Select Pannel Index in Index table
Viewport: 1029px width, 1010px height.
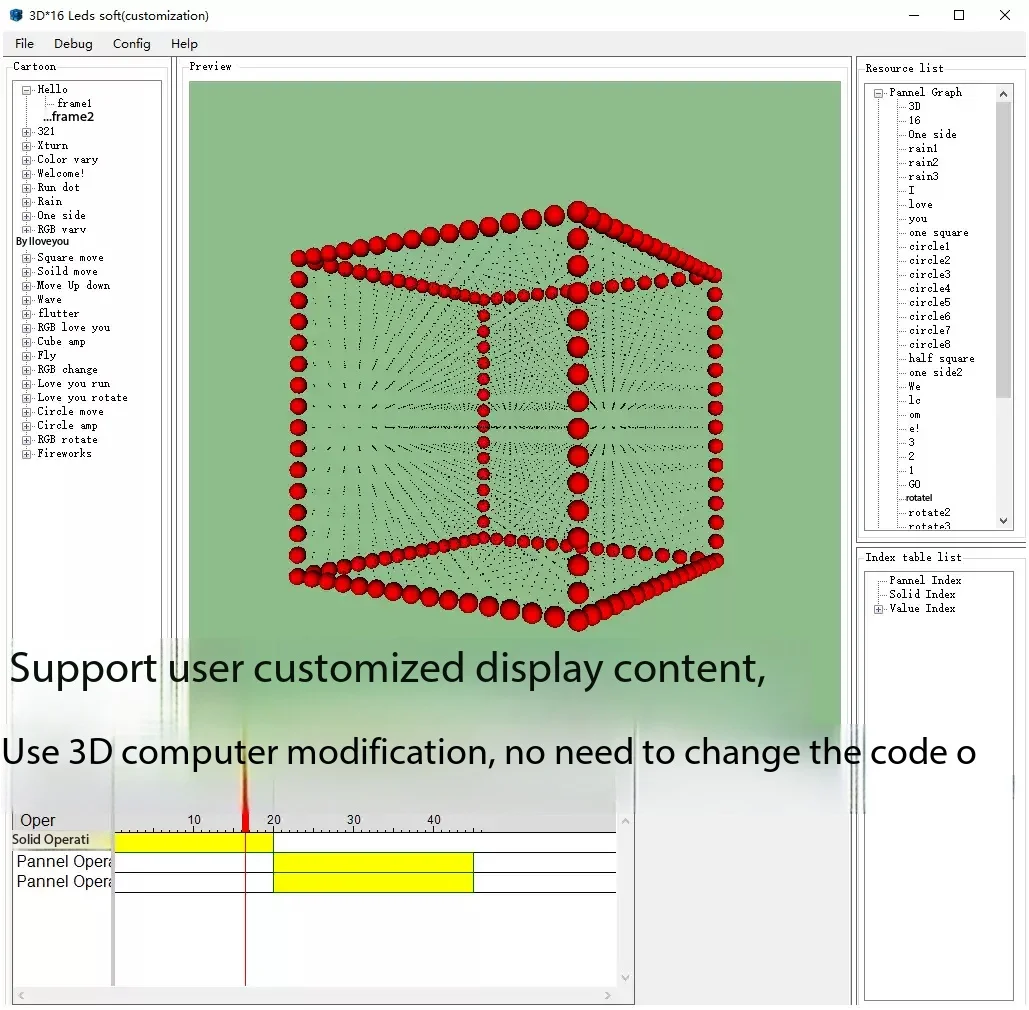coord(925,580)
